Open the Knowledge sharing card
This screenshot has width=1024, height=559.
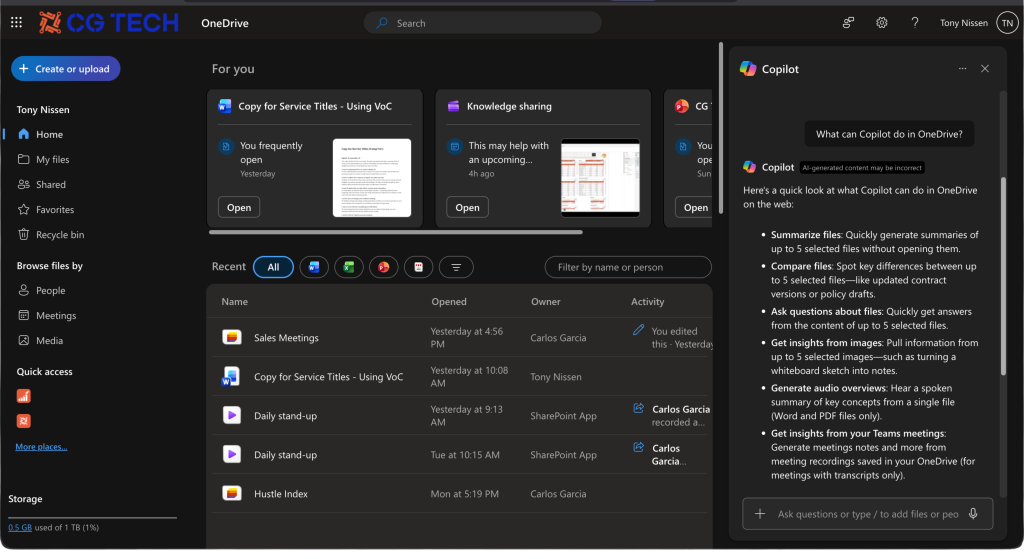pos(468,207)
